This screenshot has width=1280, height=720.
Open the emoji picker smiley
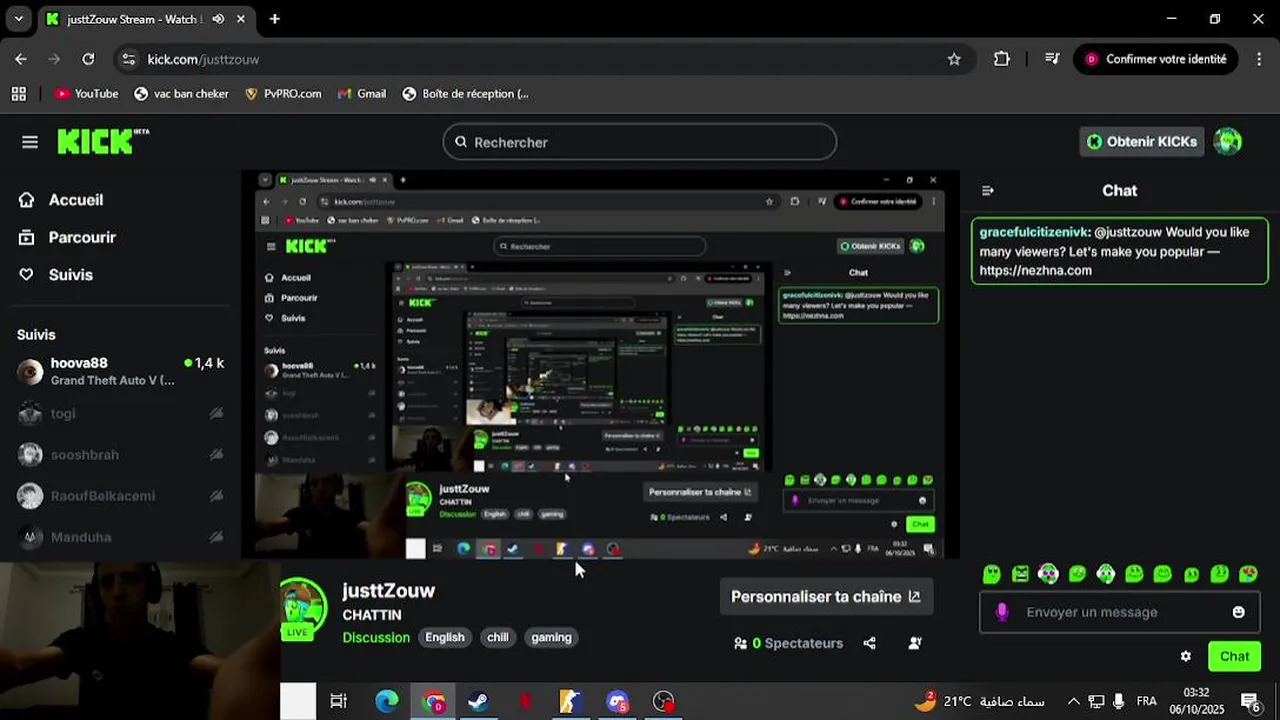pos(1238,612)
